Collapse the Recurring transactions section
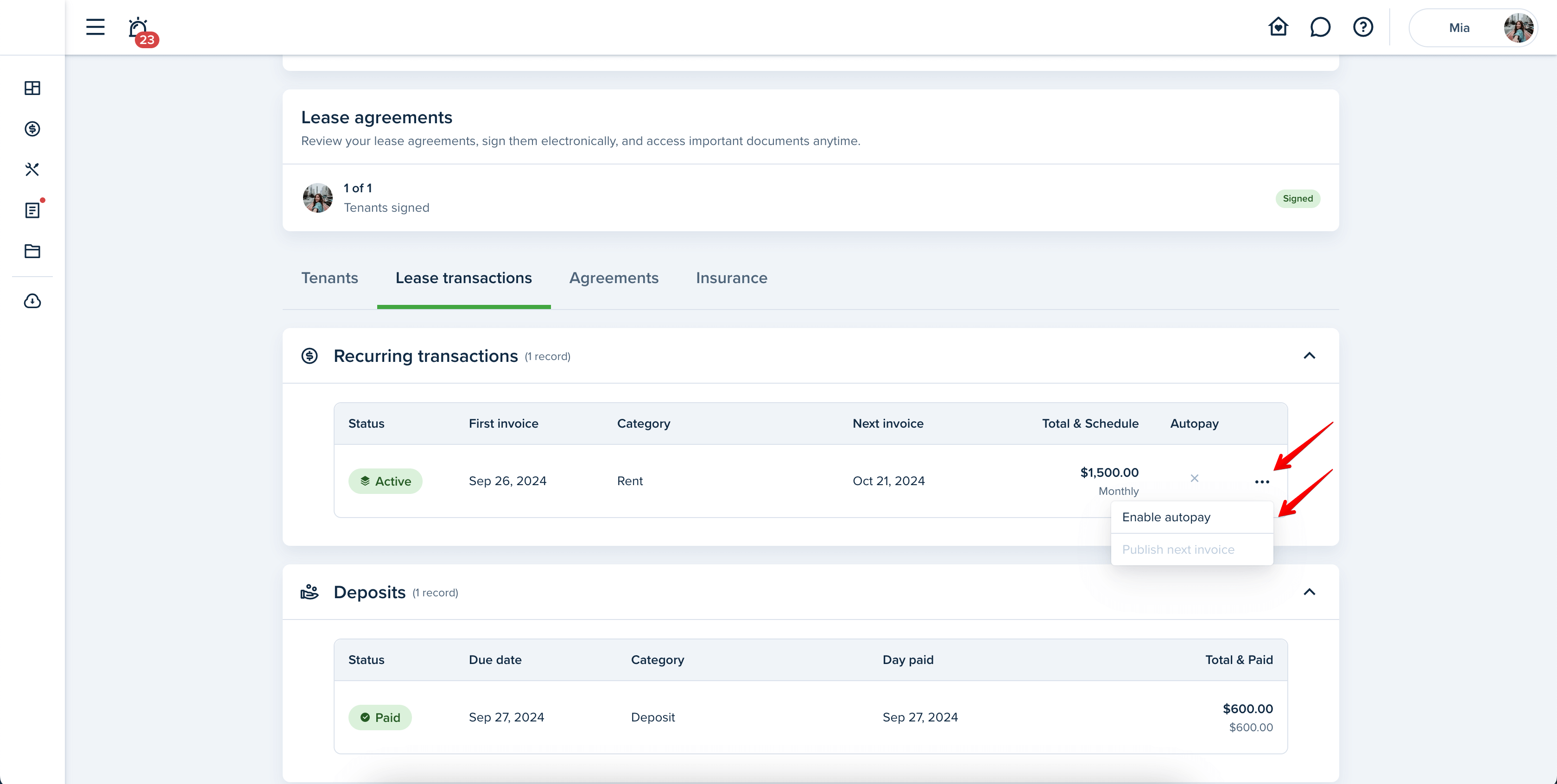Screen dimensions: 1557x784 tap(1309, 355)
